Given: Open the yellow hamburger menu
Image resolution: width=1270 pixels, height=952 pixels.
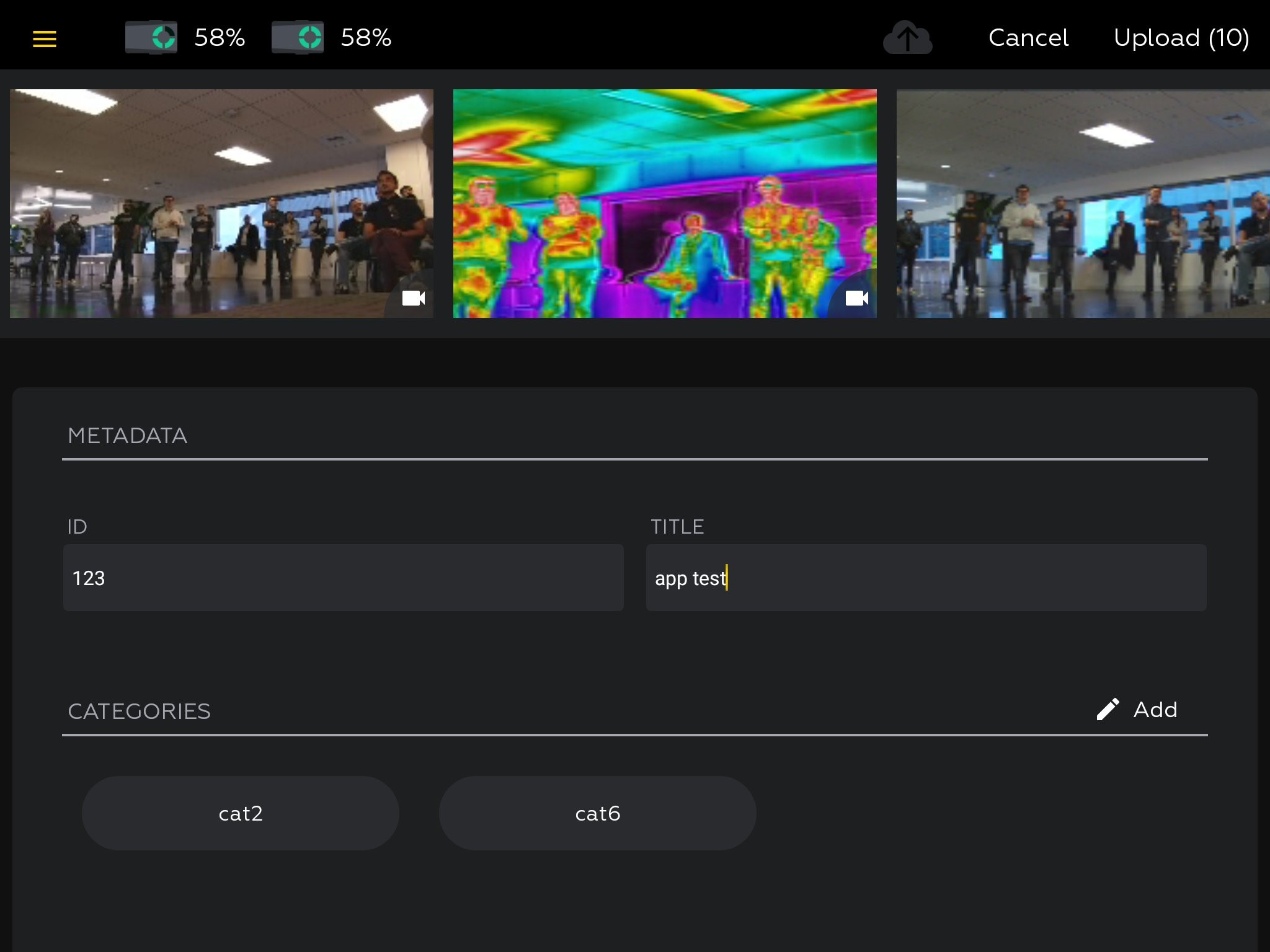Looking at the screenshot, I should click(x=44, y=39).
